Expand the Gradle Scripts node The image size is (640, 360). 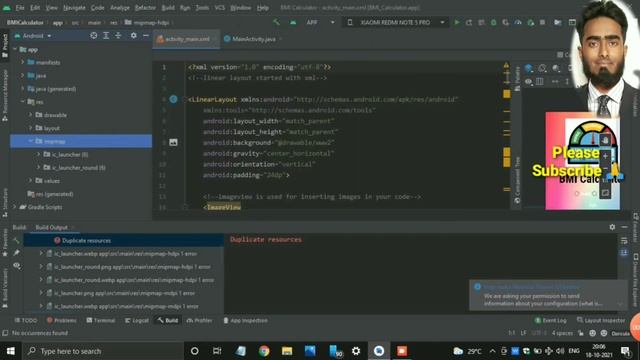15,207
